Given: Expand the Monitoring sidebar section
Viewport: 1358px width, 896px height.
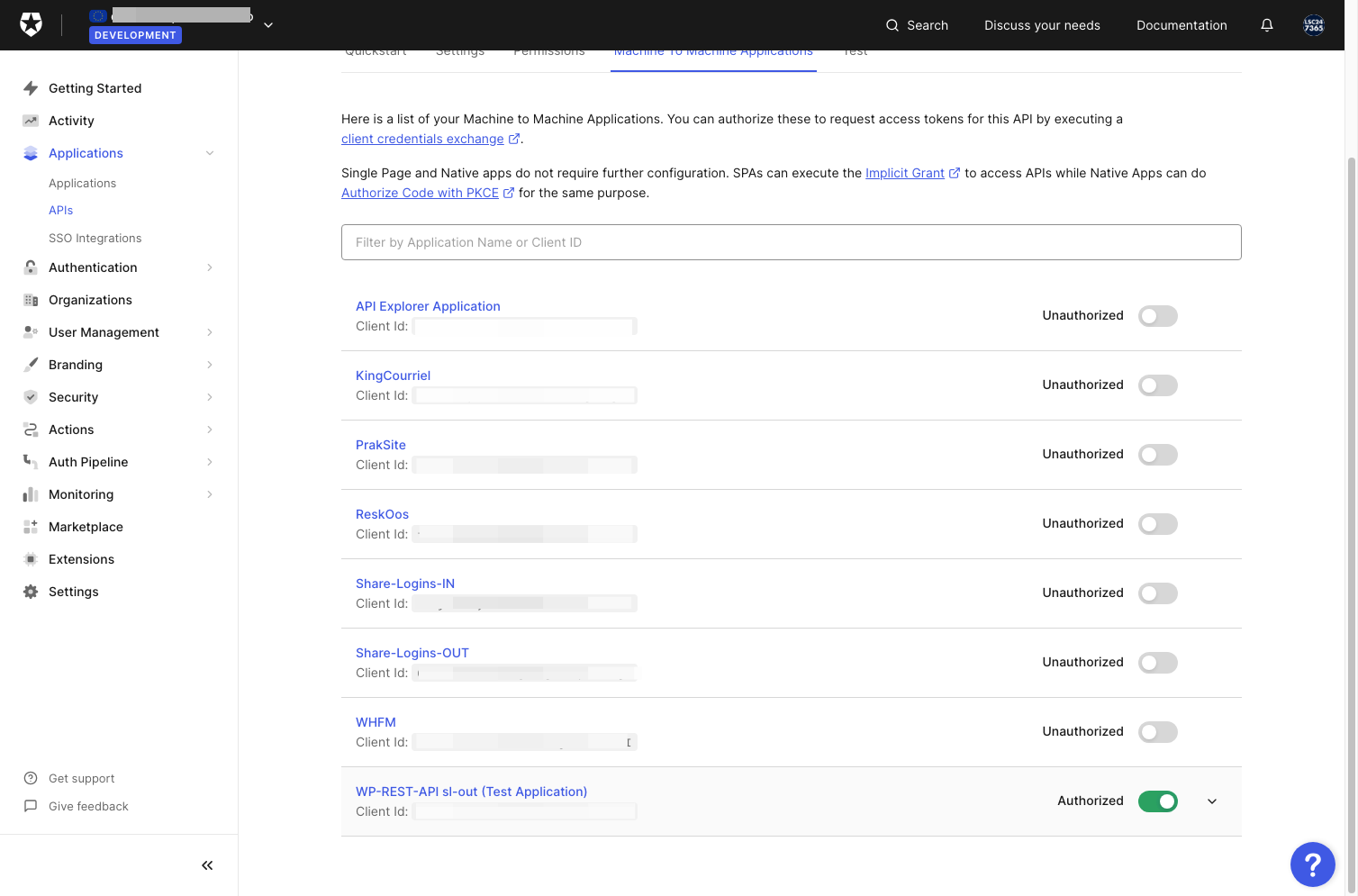Looking at the screenshot, I should pyautogui.click(x=210, y=494).
